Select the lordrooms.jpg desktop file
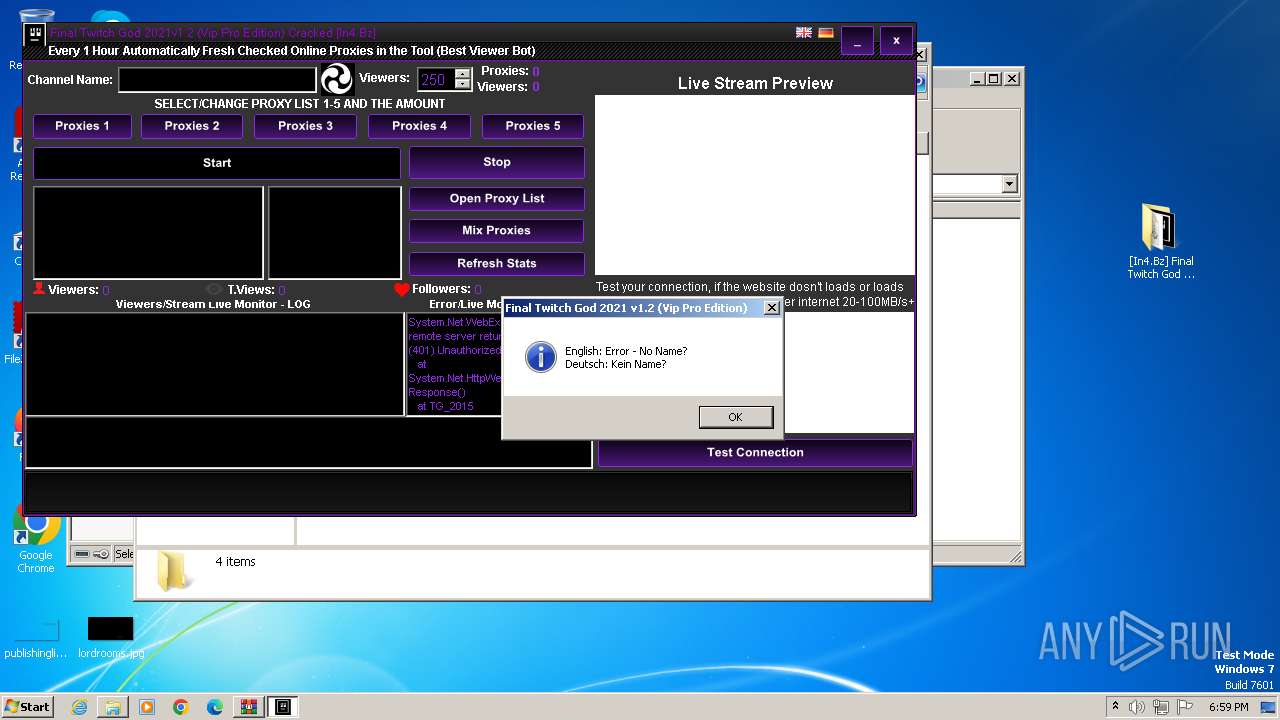The width and height of the screenshot is (1280, 720). coord(110,637)
